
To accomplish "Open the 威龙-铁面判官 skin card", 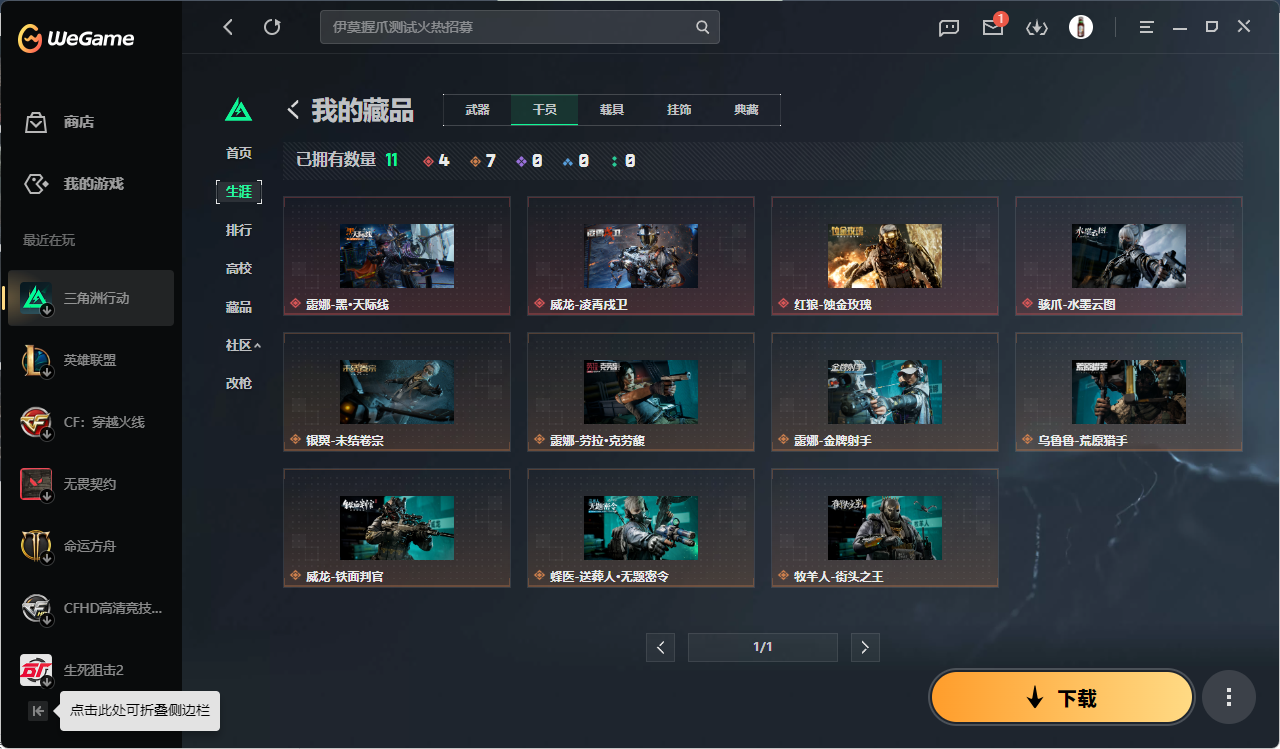I will (397, 528).
